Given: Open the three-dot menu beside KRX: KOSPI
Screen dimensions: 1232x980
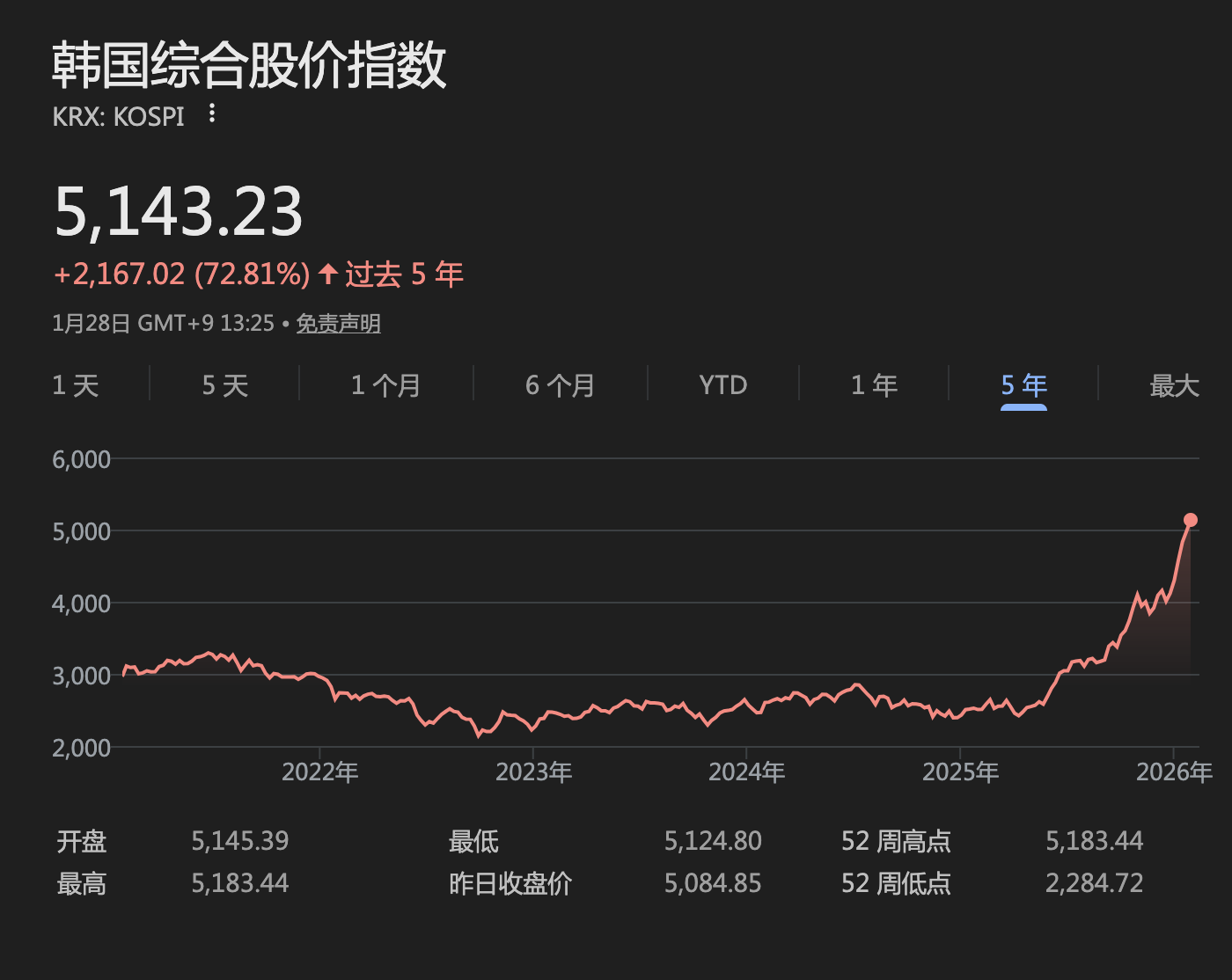Looking at the screenshot, I should pos(211,113).
